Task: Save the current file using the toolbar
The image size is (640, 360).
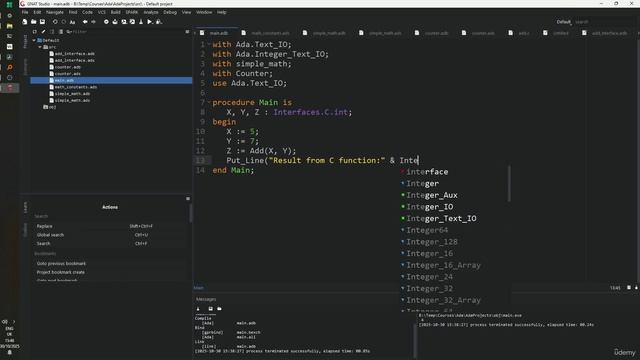Action: pos(42,22)
